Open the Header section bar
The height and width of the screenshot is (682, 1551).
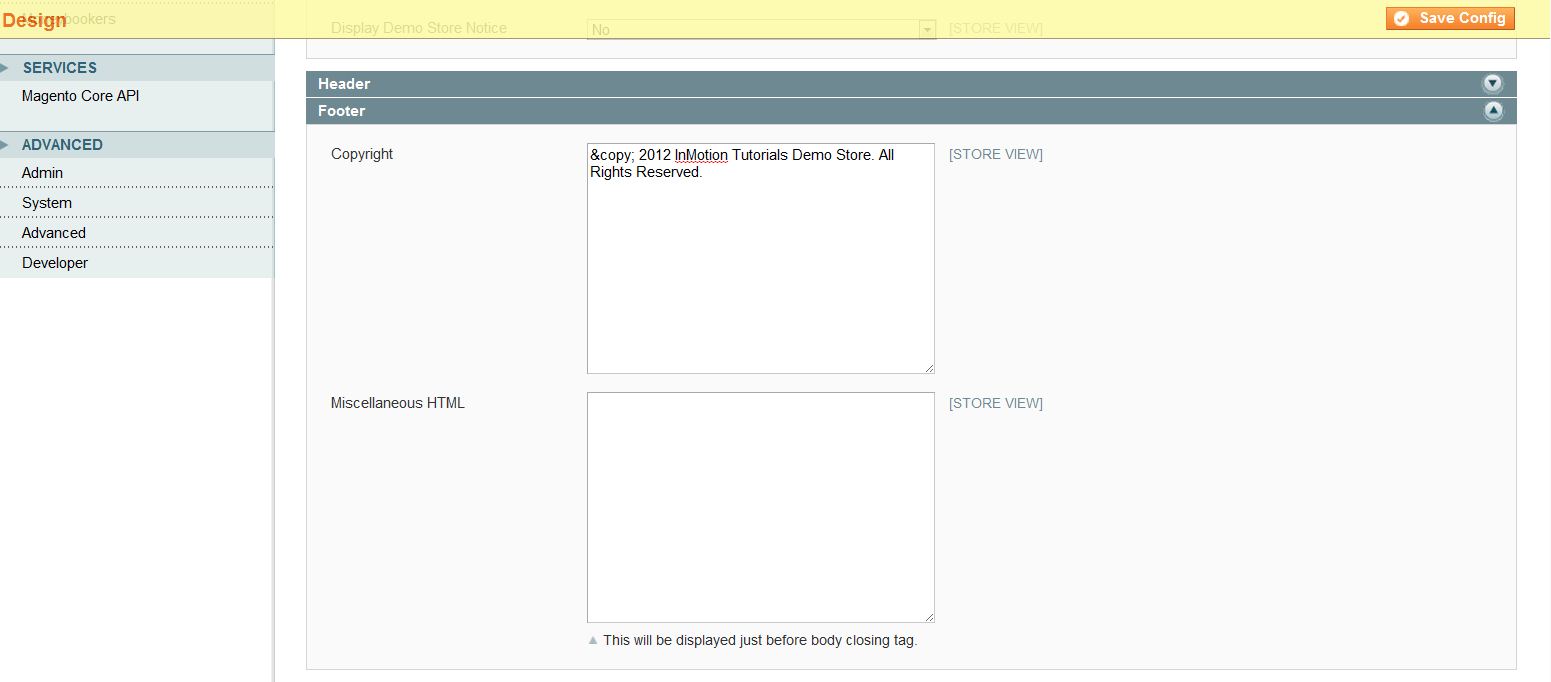[x=911, y=84]
